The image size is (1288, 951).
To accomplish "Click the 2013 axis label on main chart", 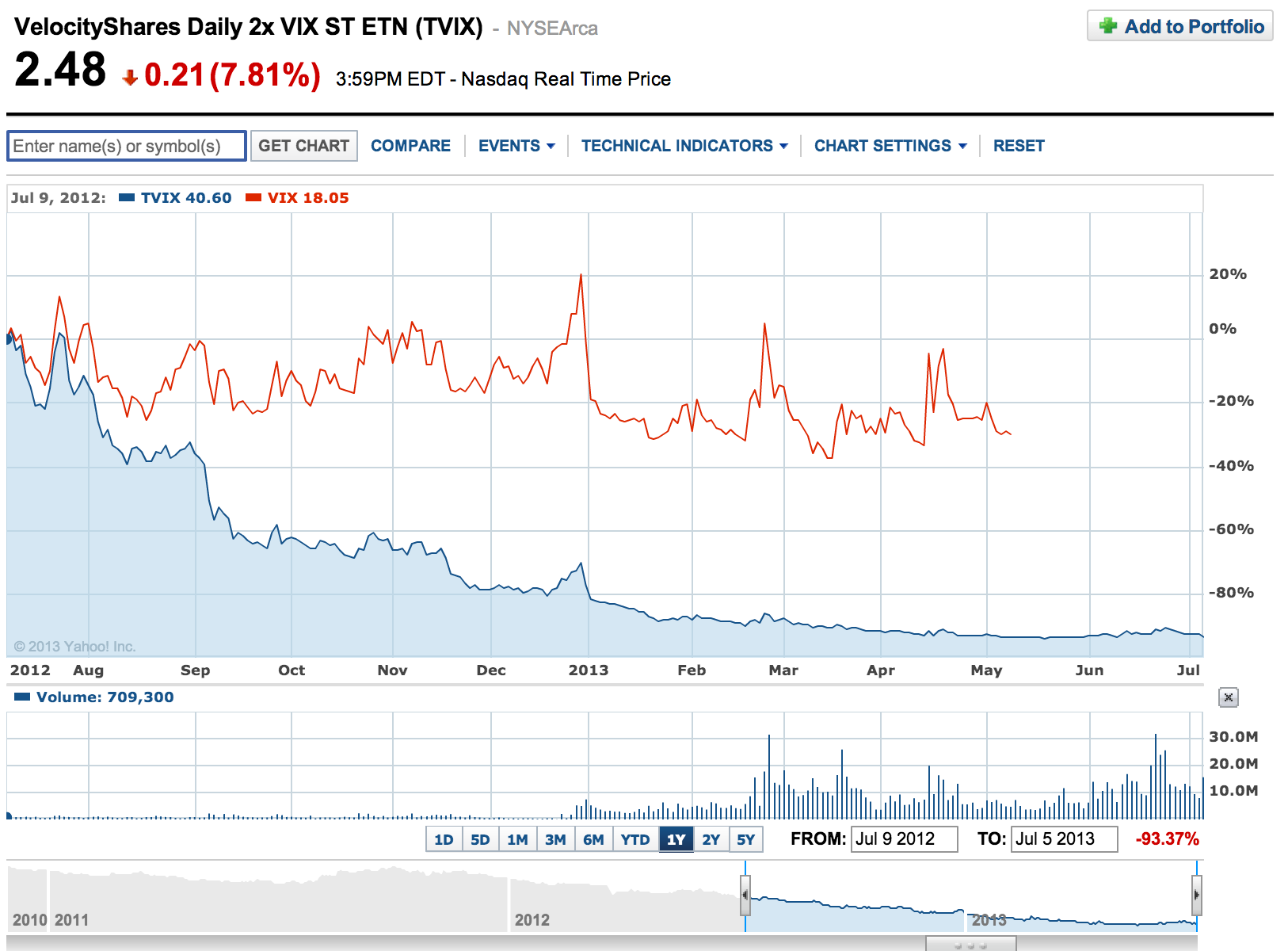I will (589, 670).
